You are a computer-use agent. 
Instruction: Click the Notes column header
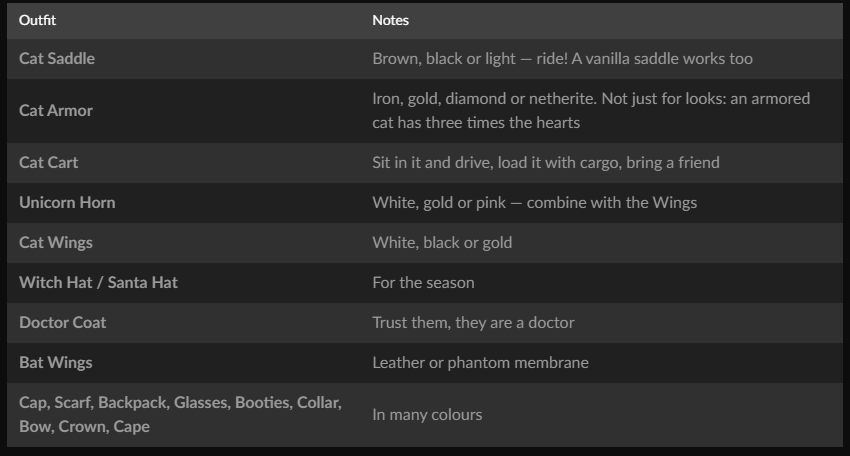pos(390,20)
